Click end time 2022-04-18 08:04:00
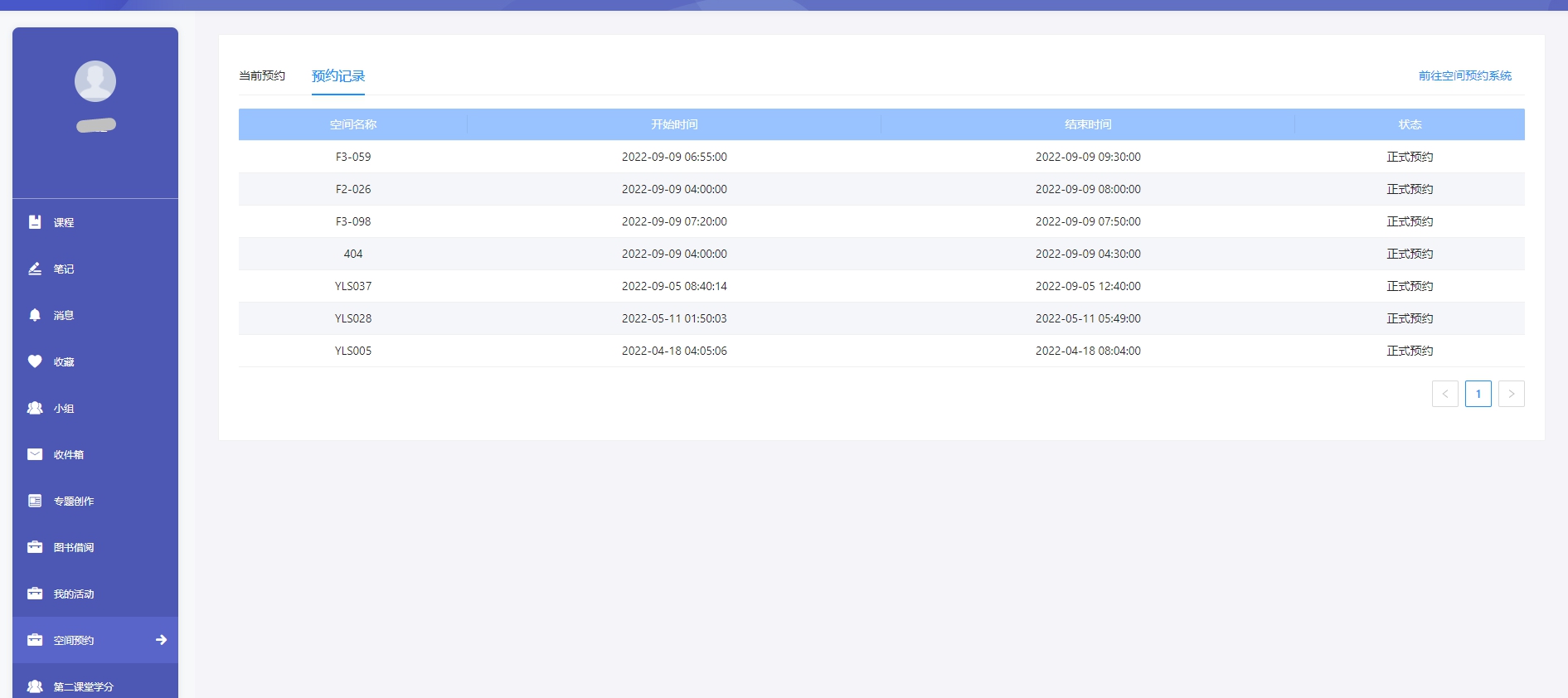 click(x=1088, y=351)
